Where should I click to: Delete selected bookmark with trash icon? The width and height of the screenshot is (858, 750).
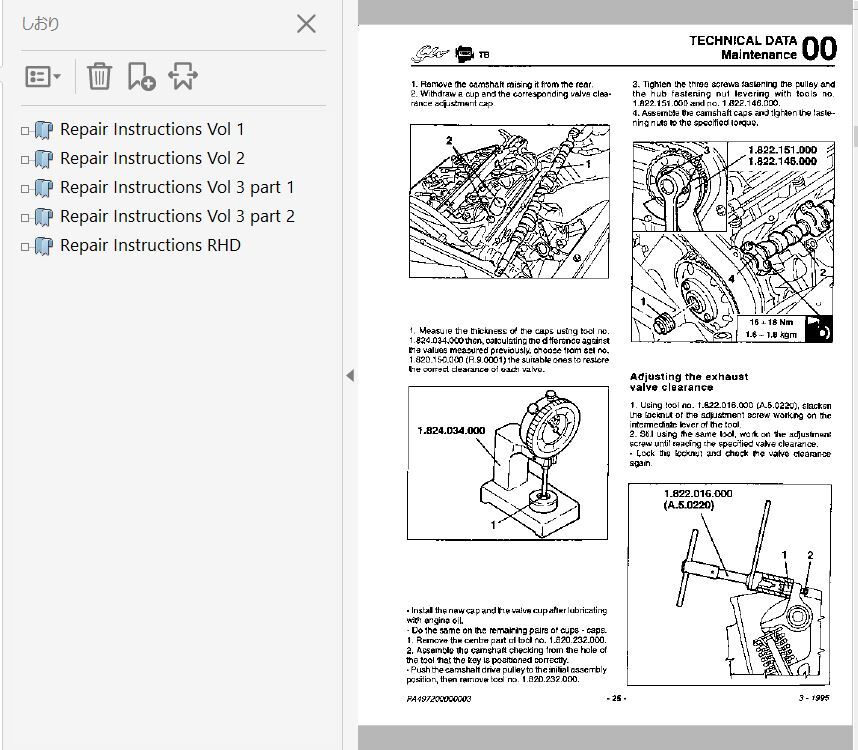pyautogui.click(x=99, y=76)
